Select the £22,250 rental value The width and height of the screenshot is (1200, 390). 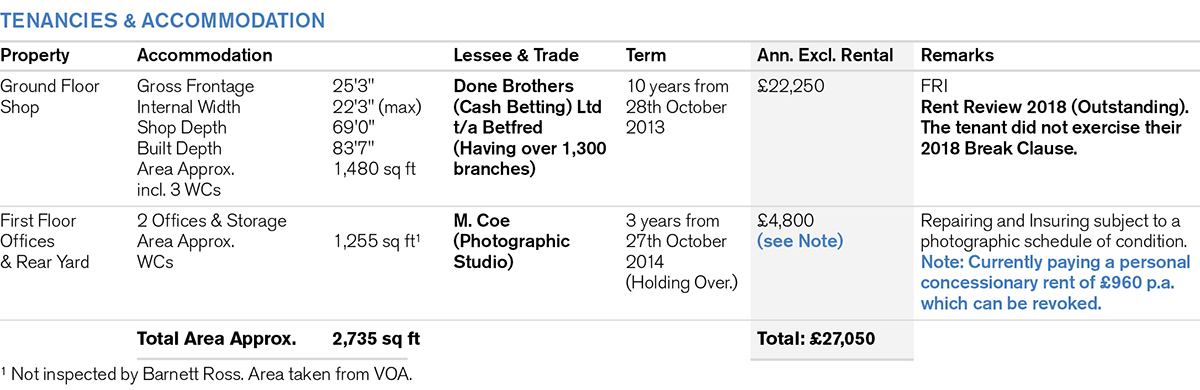pos(792,87)
